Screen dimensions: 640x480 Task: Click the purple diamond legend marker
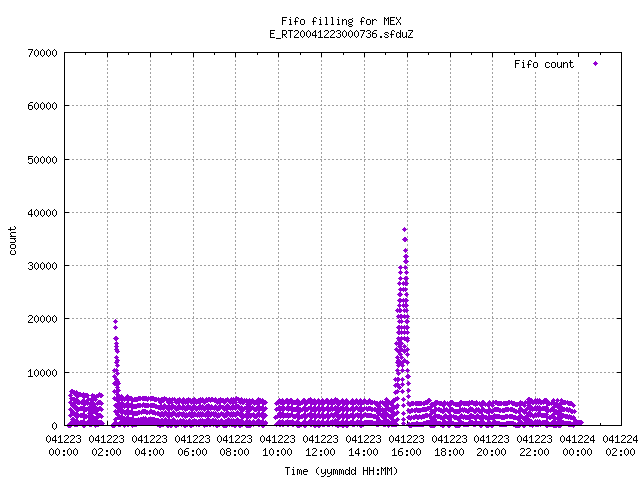pyautogui.click(x=596, y=64)
